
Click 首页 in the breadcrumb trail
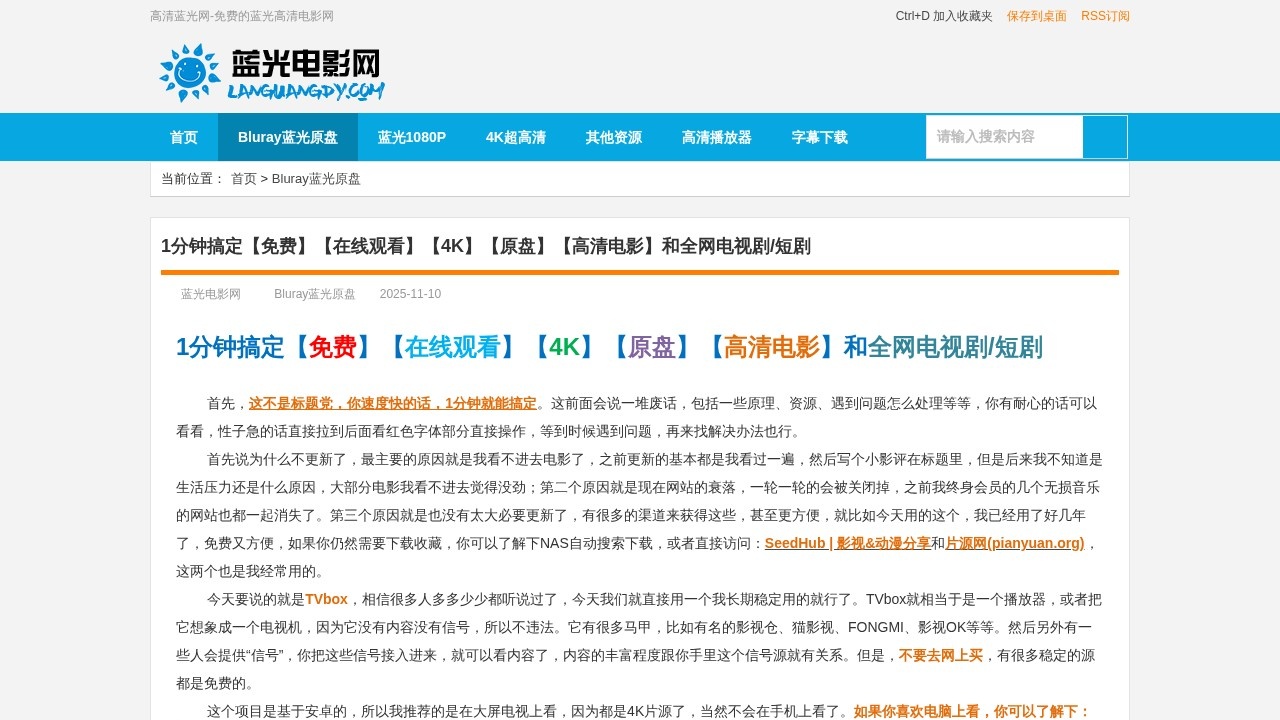click(x=242, y=178)
